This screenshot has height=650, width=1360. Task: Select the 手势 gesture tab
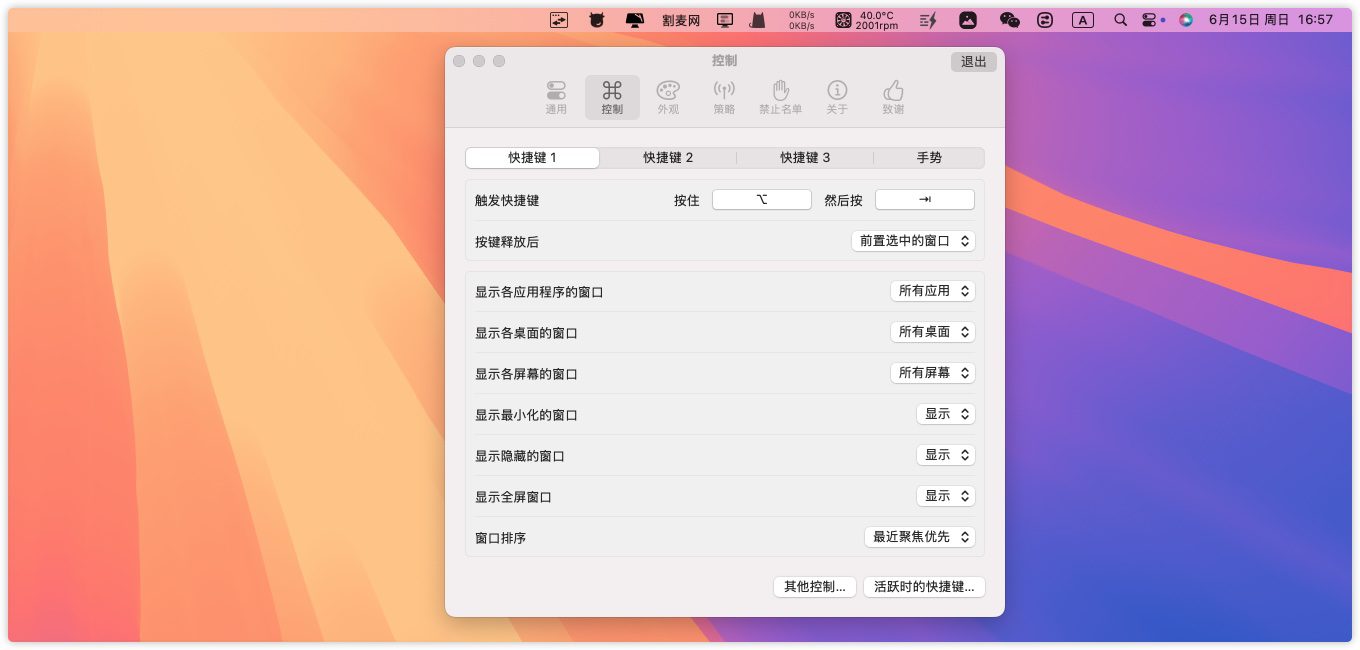pos(929,158)
